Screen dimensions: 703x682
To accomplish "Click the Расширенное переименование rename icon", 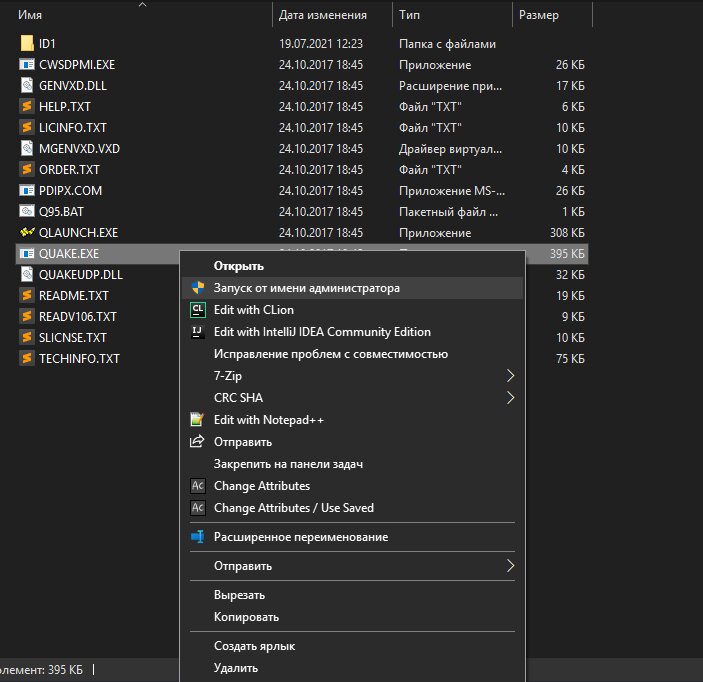I will (x=198, y=537).
